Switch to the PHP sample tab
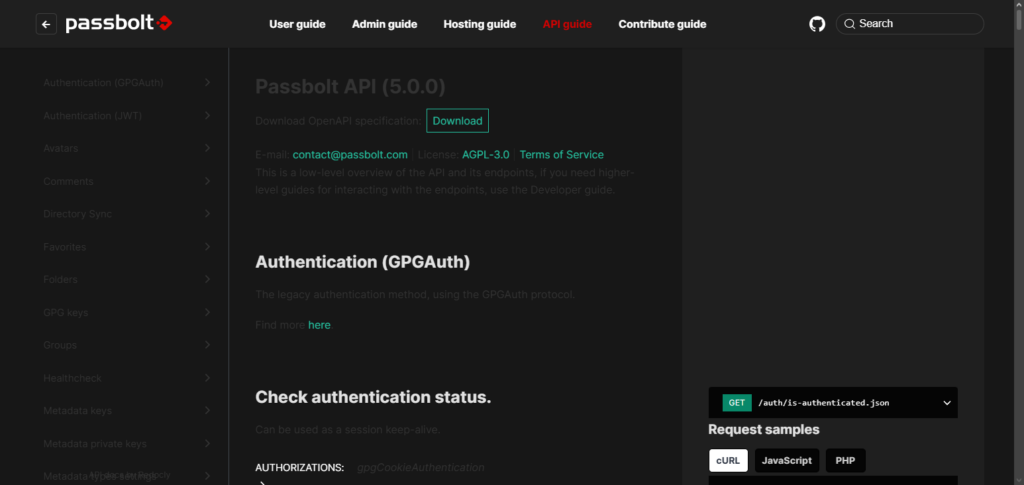1024x485 pixels. (845, 460)
